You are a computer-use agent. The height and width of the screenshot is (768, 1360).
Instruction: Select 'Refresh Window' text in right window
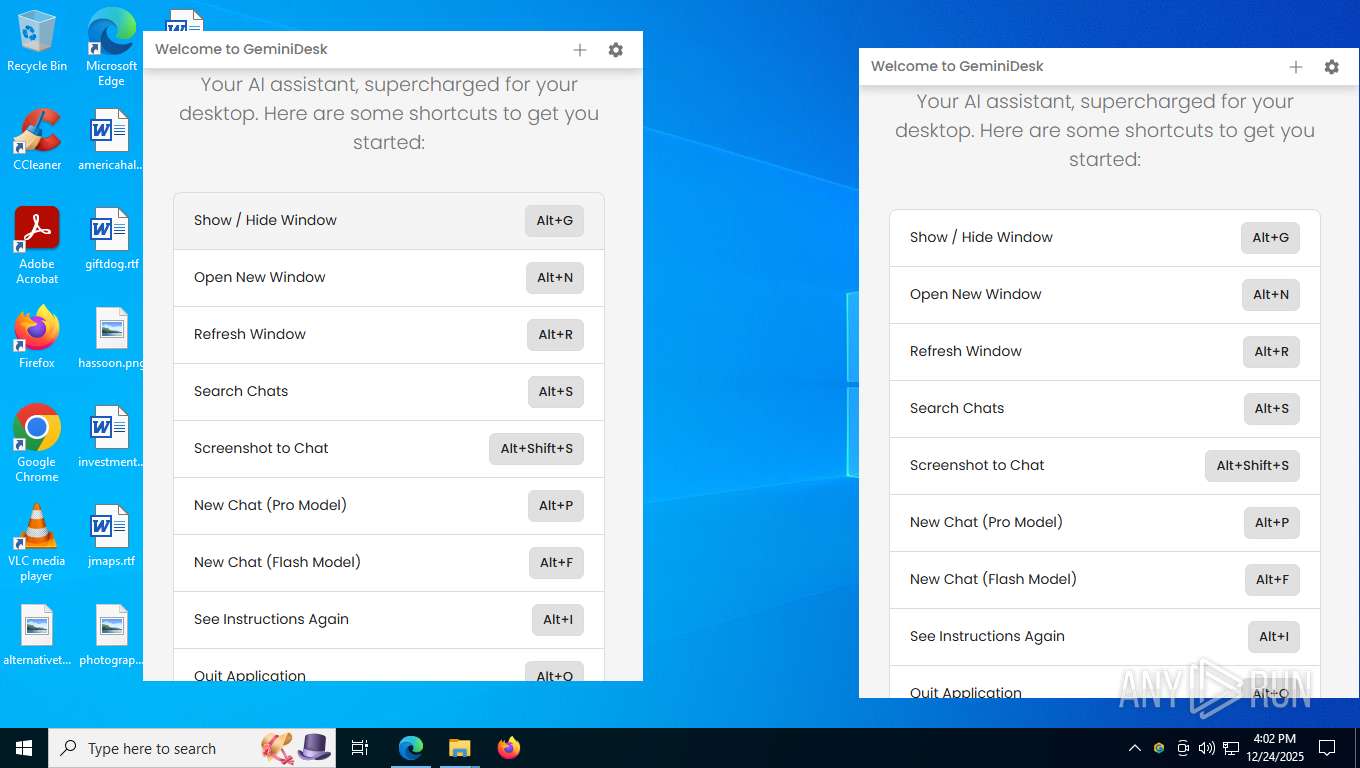pyautogui.click(x=966, y=352)
